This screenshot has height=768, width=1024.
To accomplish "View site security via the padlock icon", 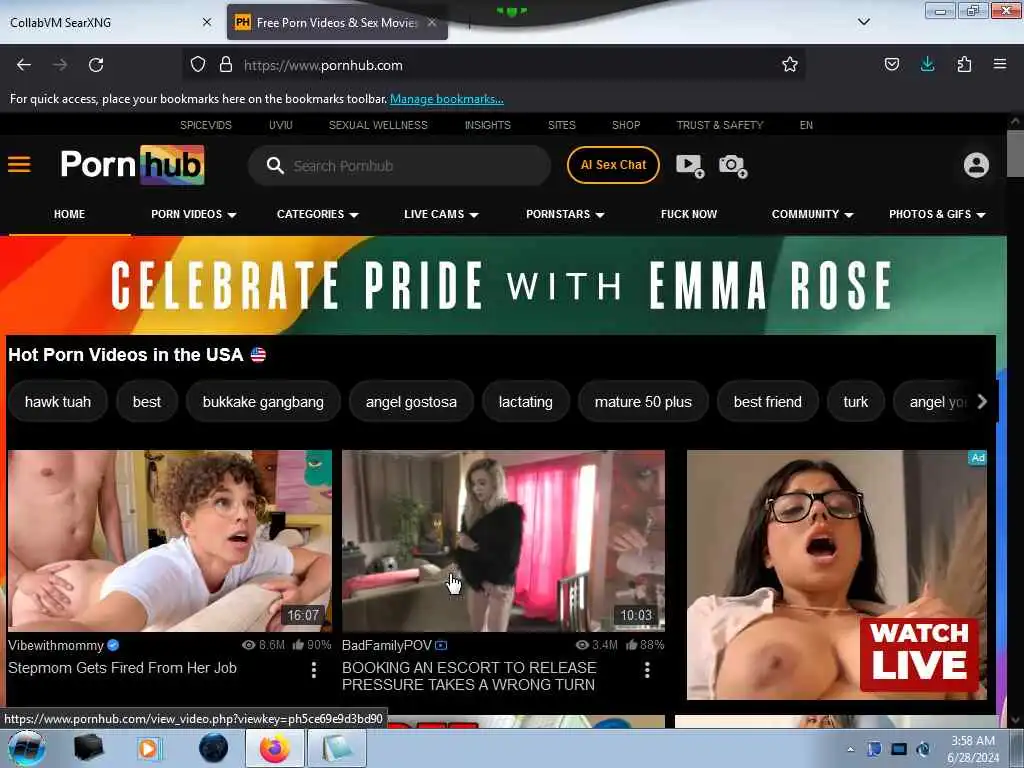I will coord(226,64).
